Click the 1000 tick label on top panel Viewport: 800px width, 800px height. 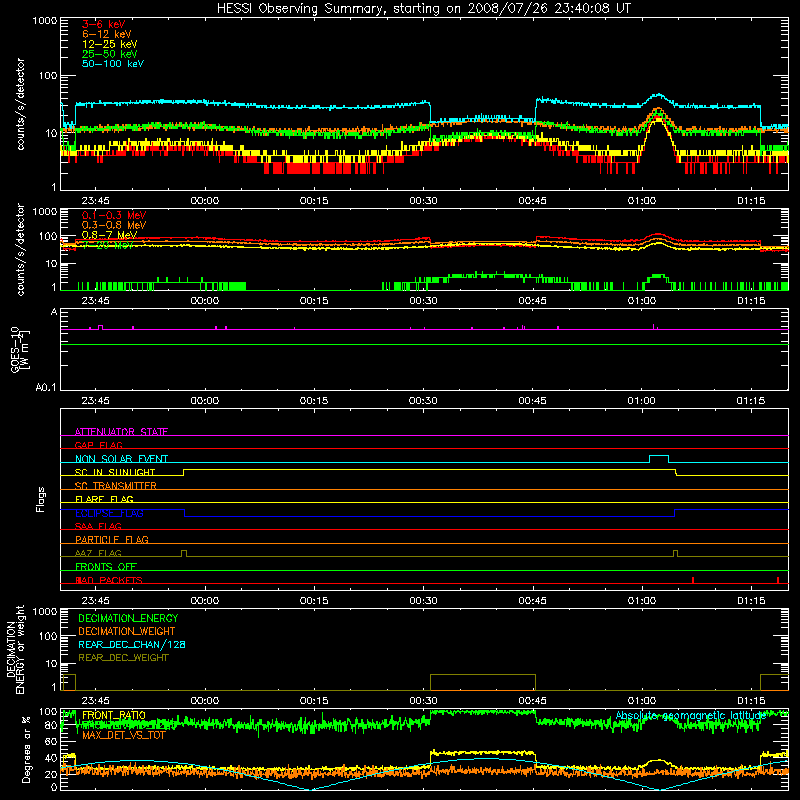point(45,21)
